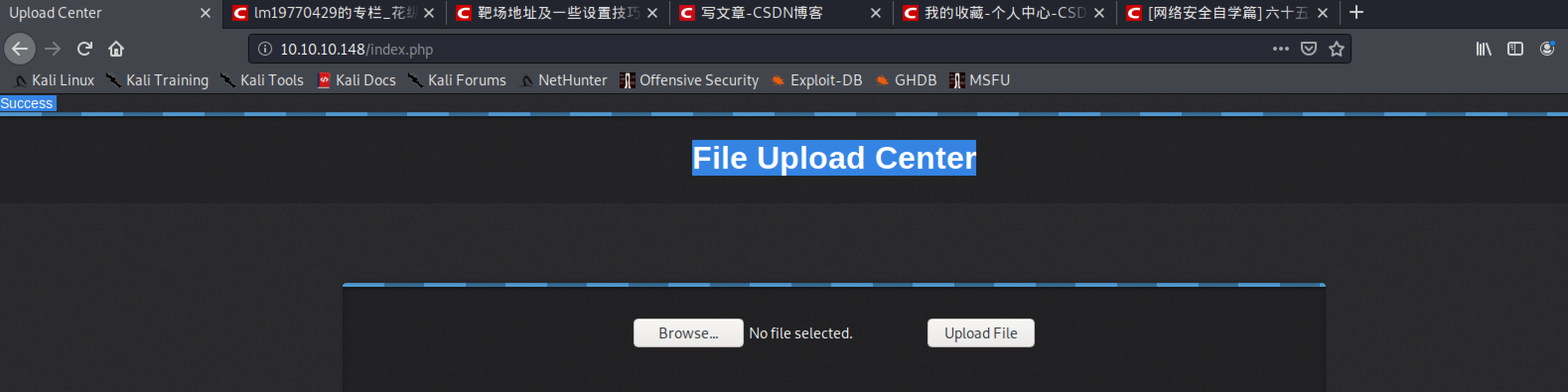Click the Browse... file chooser button
The image size is (1568, 392).
click(688, 333)
